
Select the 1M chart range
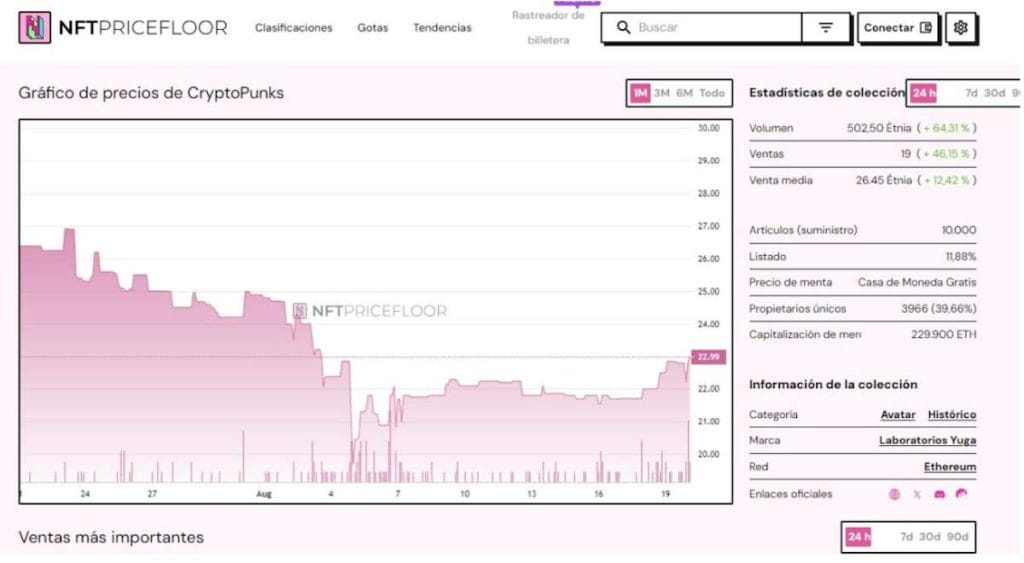coord(640,93)
